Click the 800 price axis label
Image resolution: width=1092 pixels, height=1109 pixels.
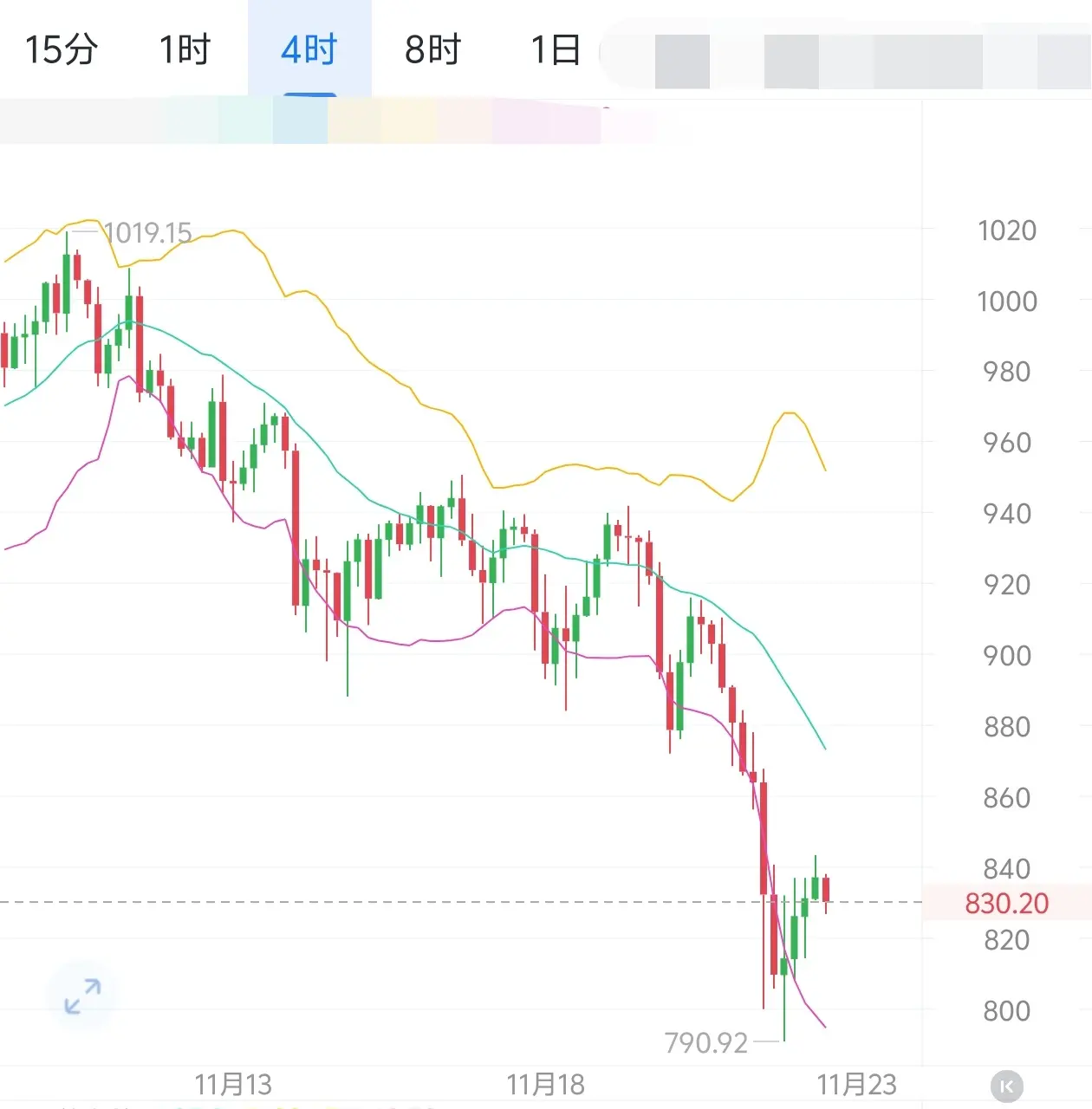(1006, 1010)
